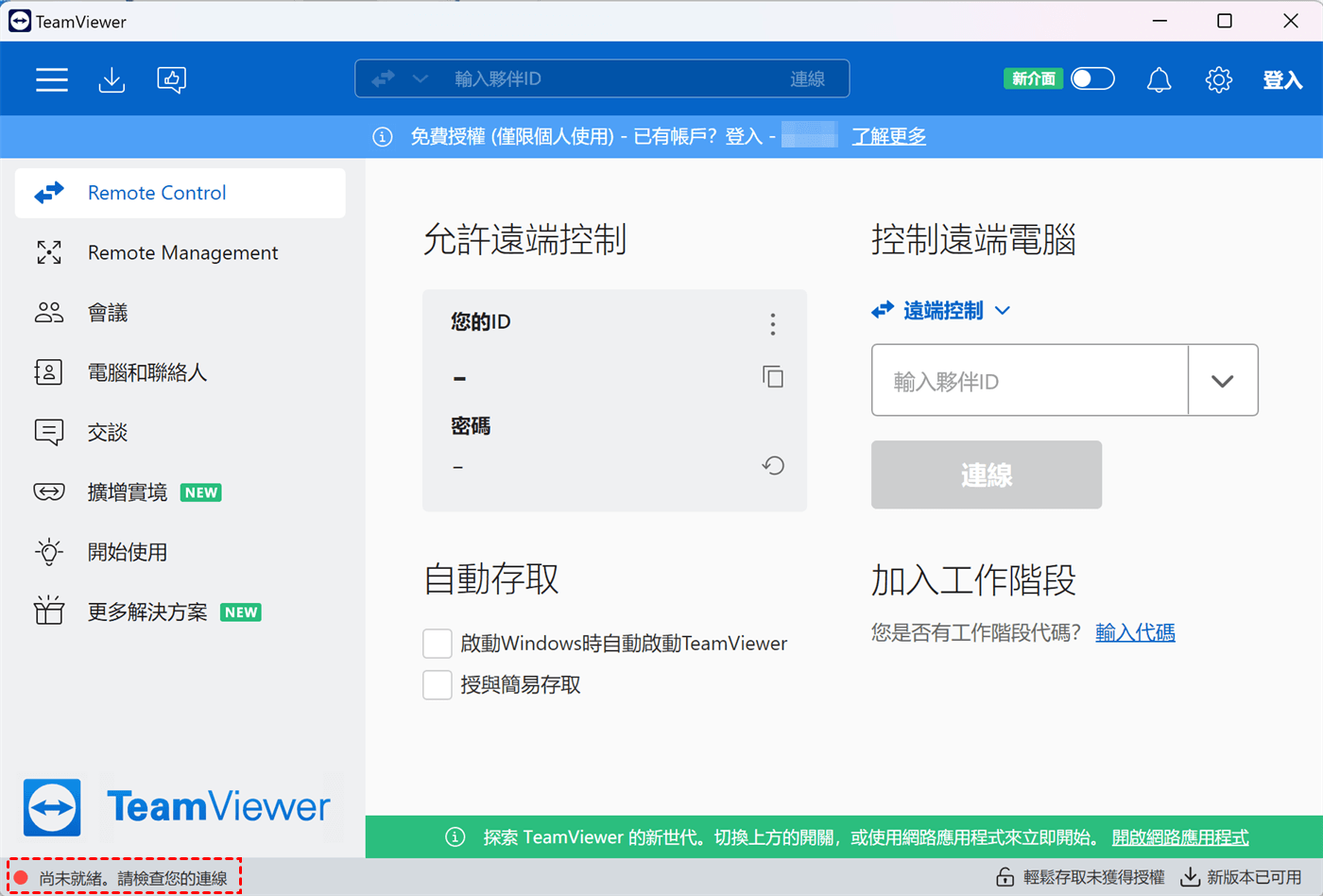The height and width of the screenshot is (896, 1323).
Task: Click the 輸入夥伴ID field under 控制遠端電腦
Action: coord(1029,381)
